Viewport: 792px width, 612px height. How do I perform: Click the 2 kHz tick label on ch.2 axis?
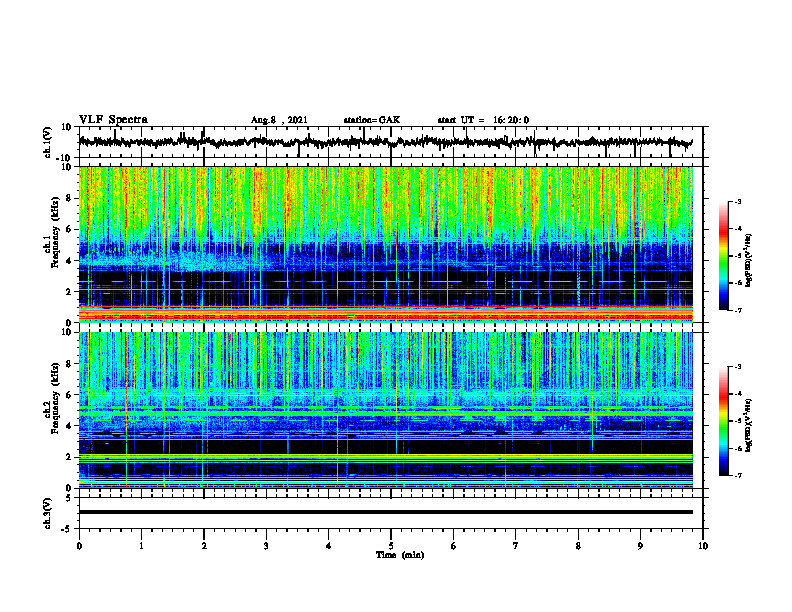point(70,457)
